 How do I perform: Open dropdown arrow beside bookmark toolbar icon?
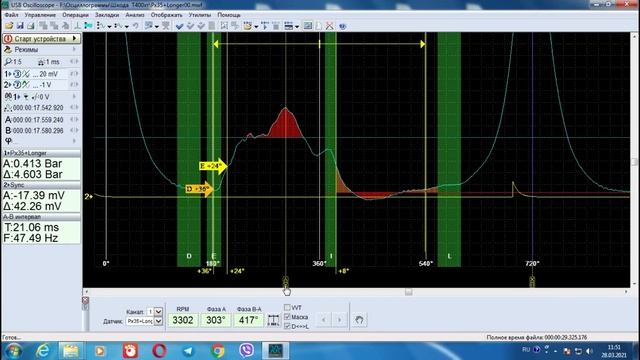click(256, 27)
